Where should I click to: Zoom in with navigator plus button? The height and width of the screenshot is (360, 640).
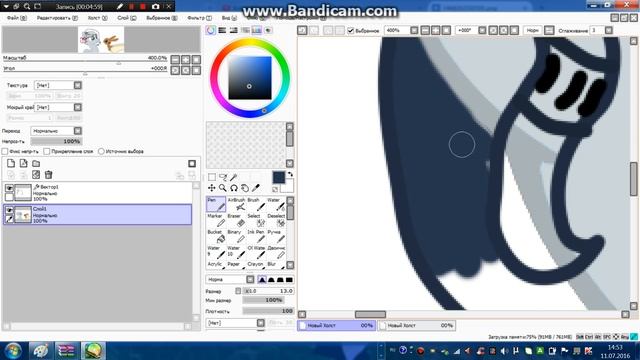pos(186,60)
